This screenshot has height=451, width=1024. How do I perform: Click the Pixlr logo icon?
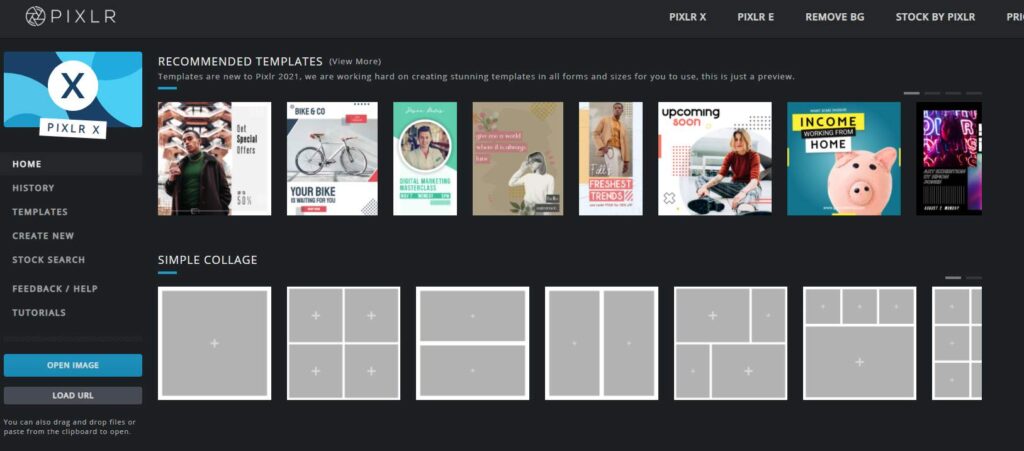click(x=35, y=16)
